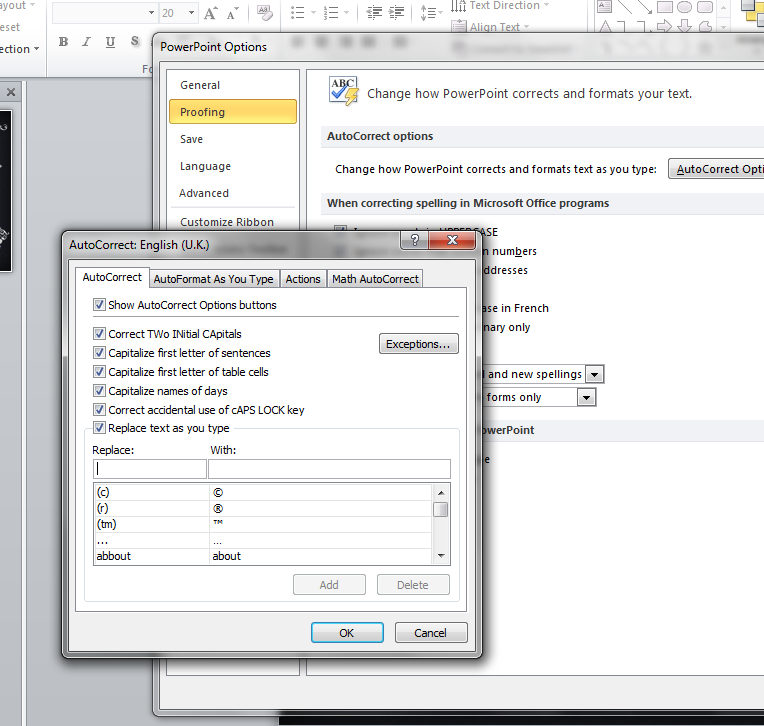Click the Add button in AutoCorrect
The height and width of the screenshot is (726, 764).
[x=329, y=585]
